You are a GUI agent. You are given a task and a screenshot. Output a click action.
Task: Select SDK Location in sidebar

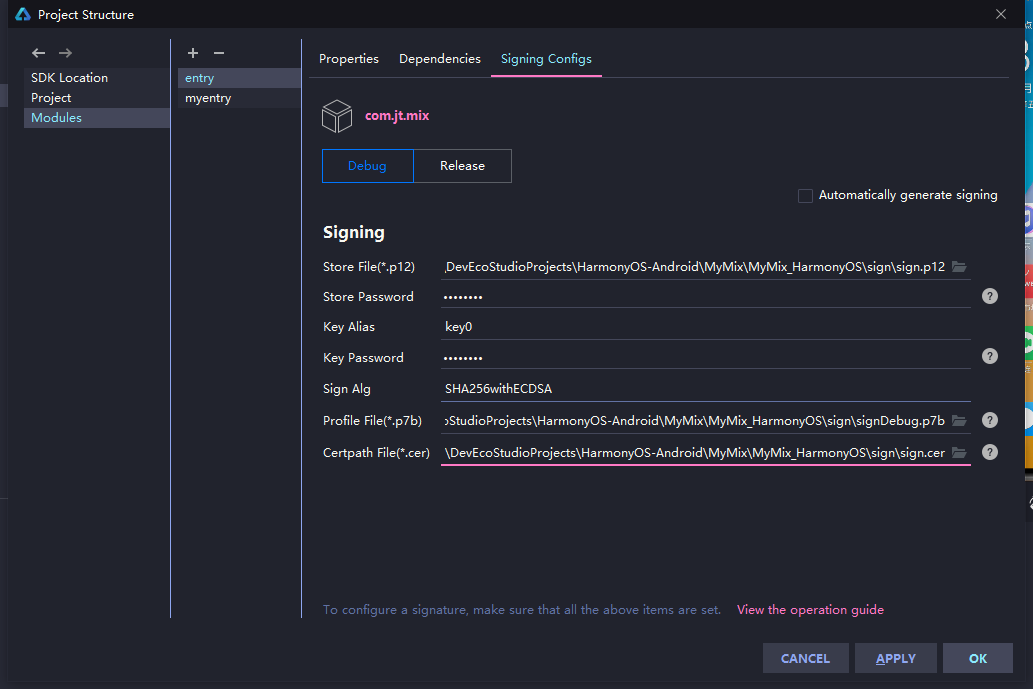click(x=97, y=78)
